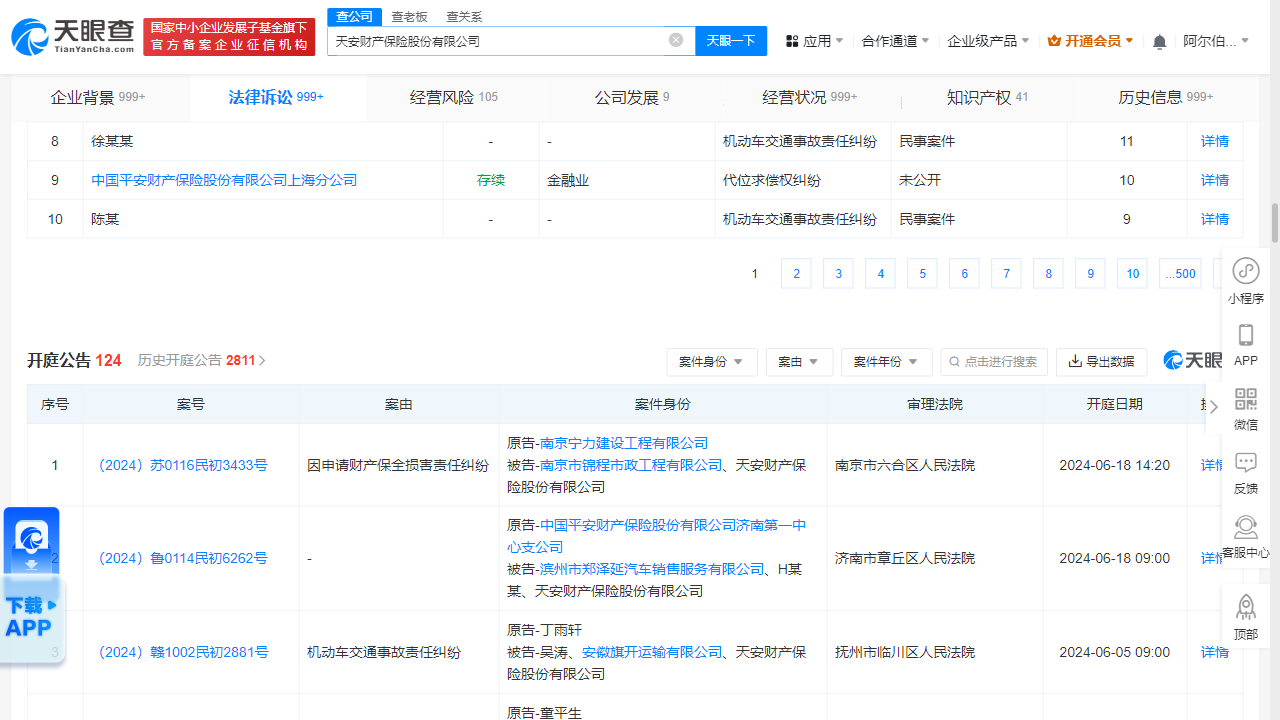Switch to the 查老板 search tab

(409, 16)
